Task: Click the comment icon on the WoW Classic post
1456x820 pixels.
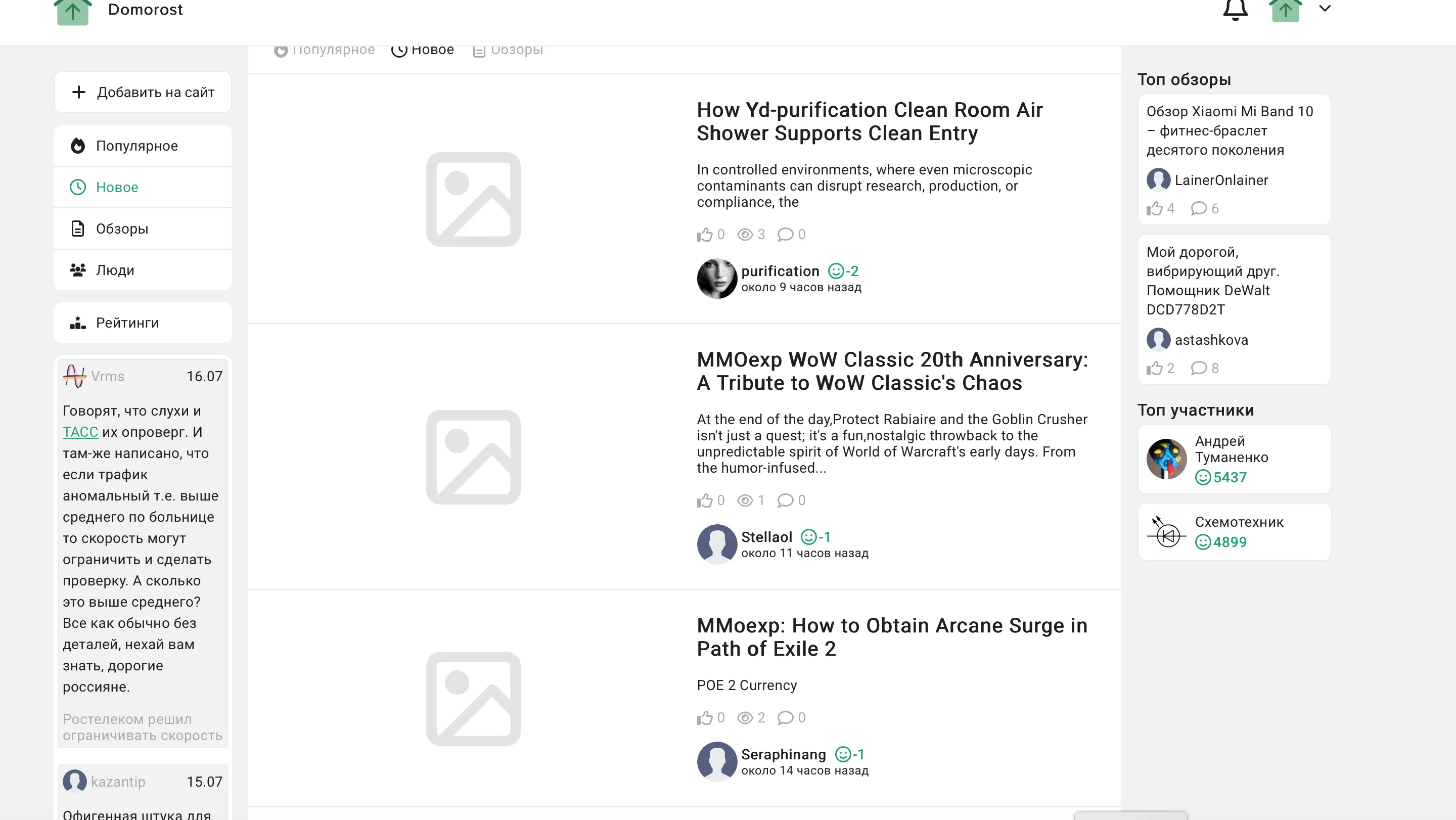Action: pos(785,500)
